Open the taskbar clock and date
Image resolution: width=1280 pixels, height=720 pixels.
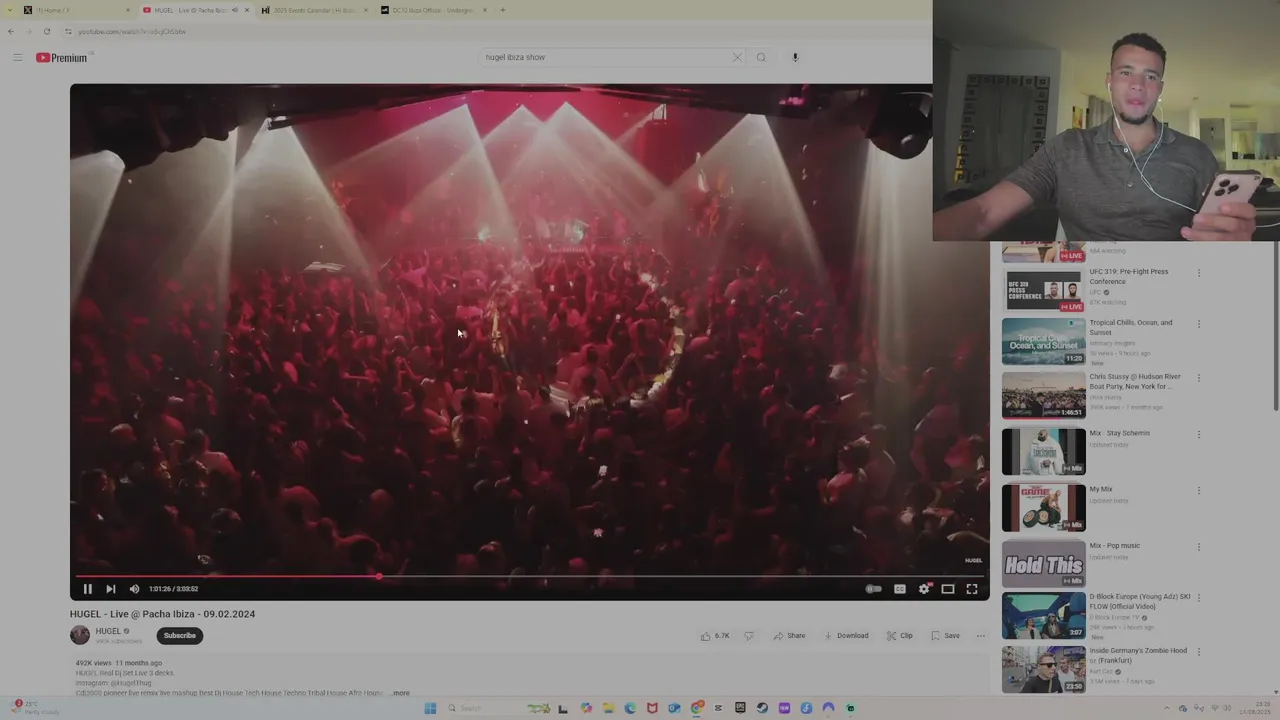pyautogui.click(x=1255, y=708)
